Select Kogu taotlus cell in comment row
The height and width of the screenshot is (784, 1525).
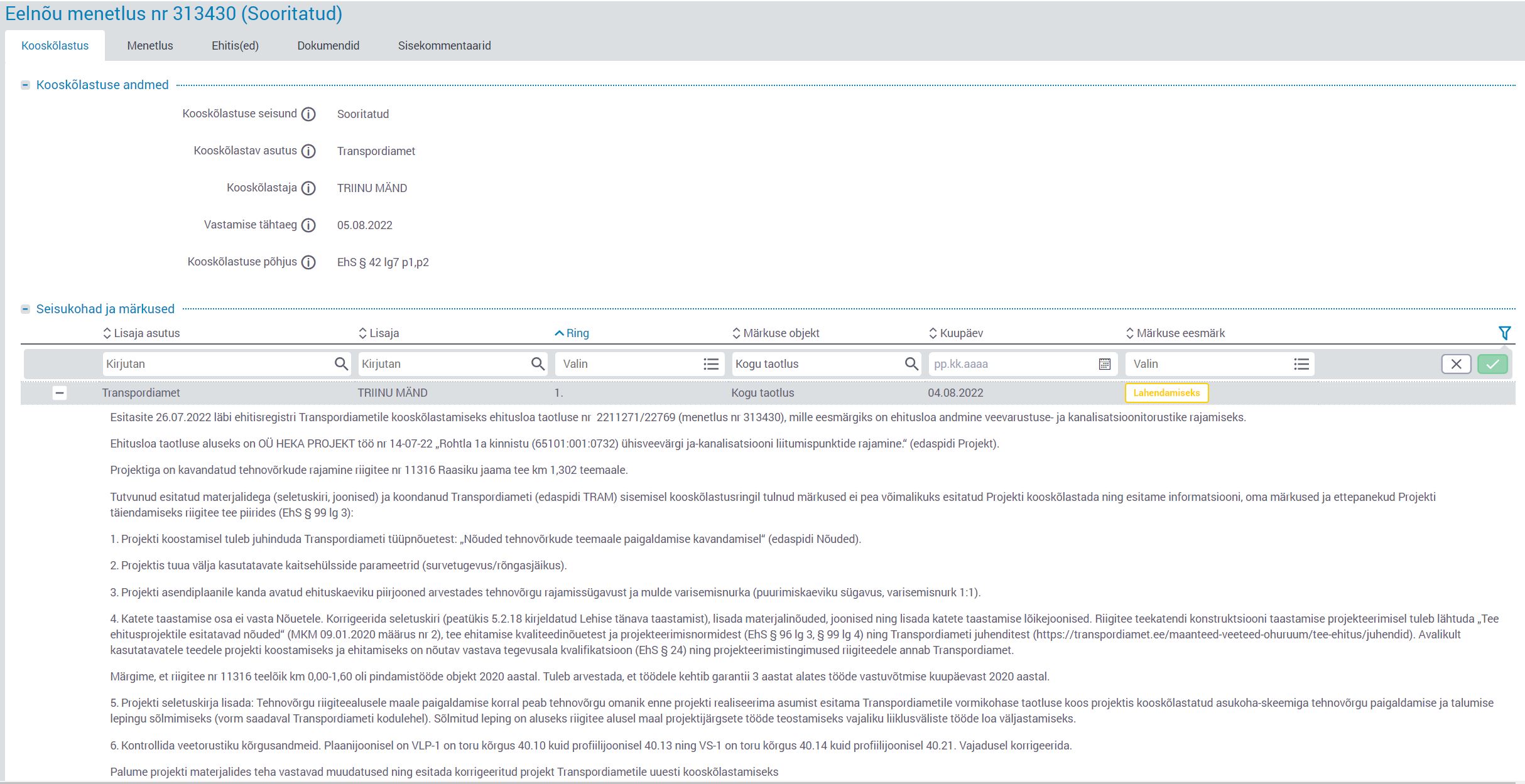tap(762, 393)
